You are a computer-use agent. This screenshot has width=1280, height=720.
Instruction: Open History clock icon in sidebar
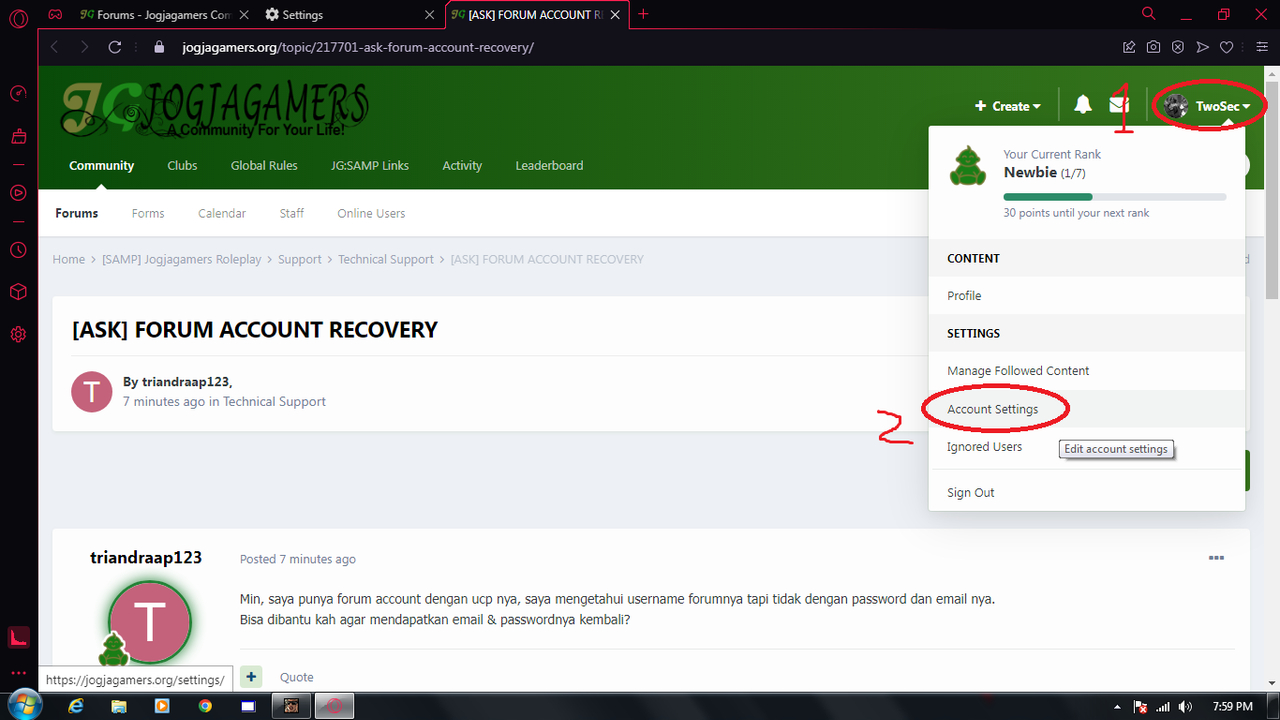[18, 250]
